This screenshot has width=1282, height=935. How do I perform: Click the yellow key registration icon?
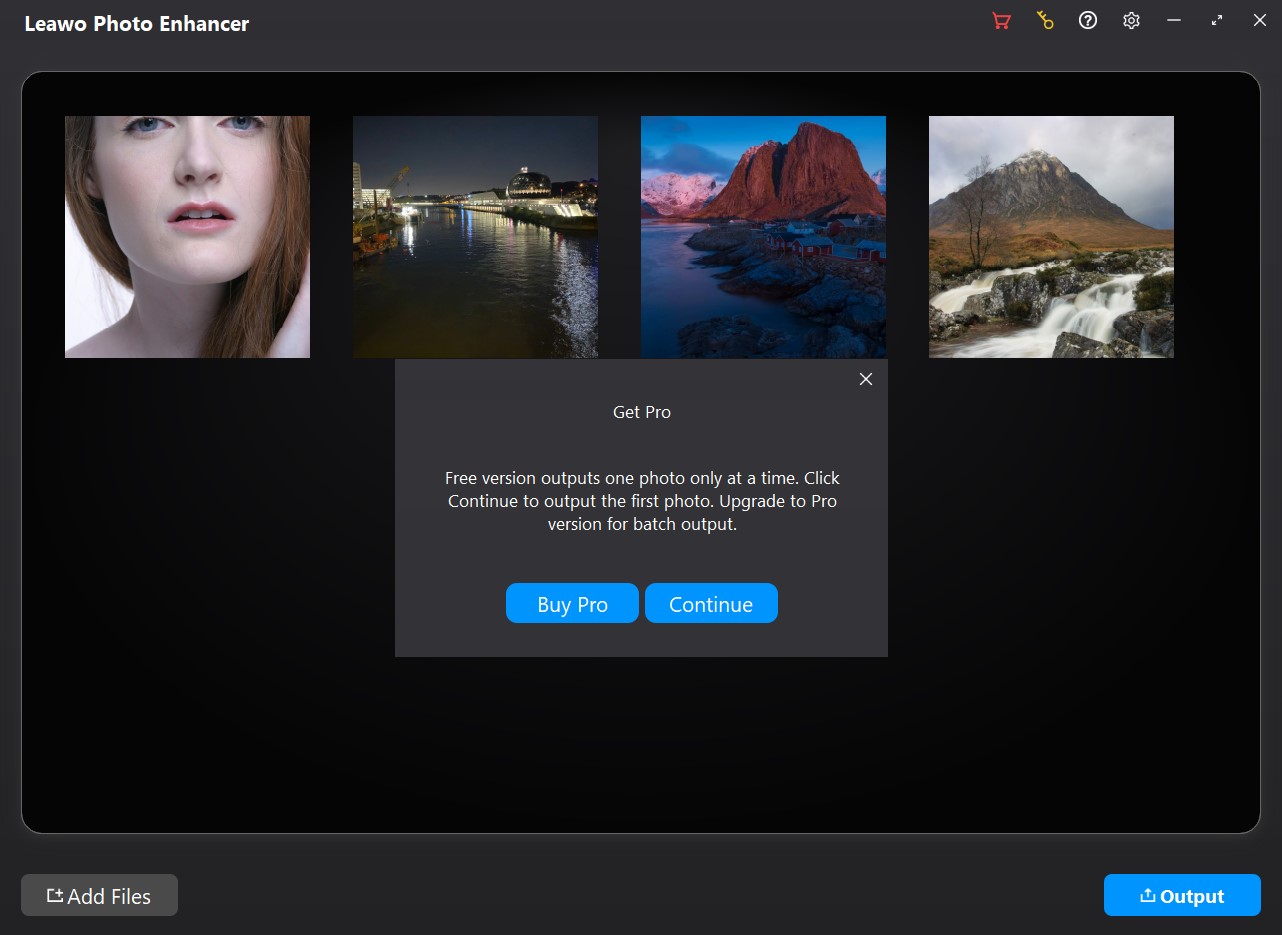1045,21
